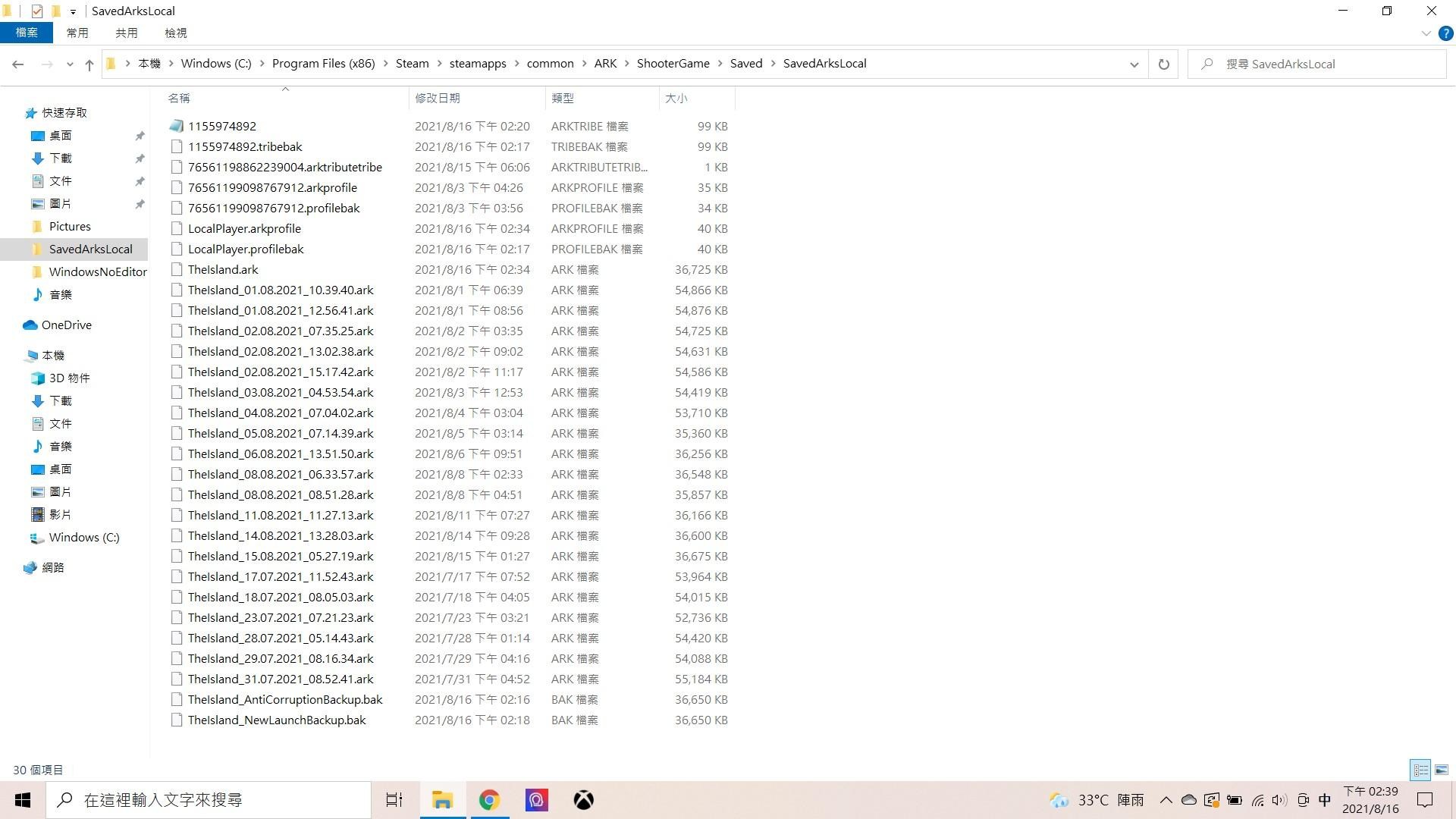Open Explorer help question mark icon

[1445, 33]
